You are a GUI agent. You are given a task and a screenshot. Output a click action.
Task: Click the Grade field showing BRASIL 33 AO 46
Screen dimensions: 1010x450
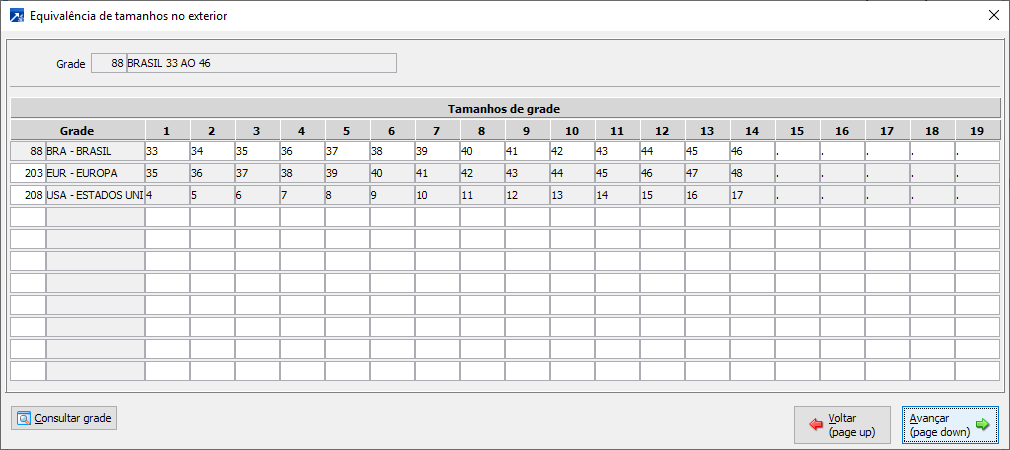click(x=261, y=63)
